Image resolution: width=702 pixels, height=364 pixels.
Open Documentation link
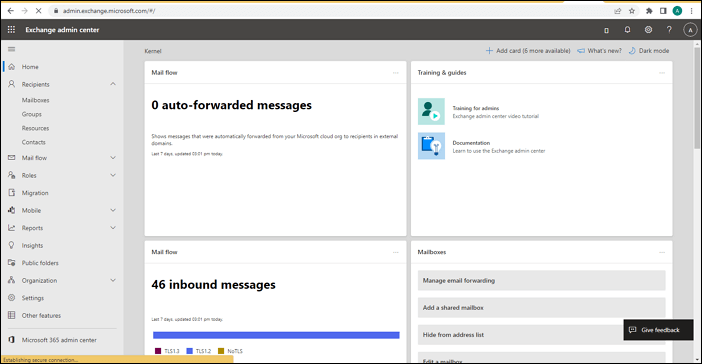coord(471,143)
